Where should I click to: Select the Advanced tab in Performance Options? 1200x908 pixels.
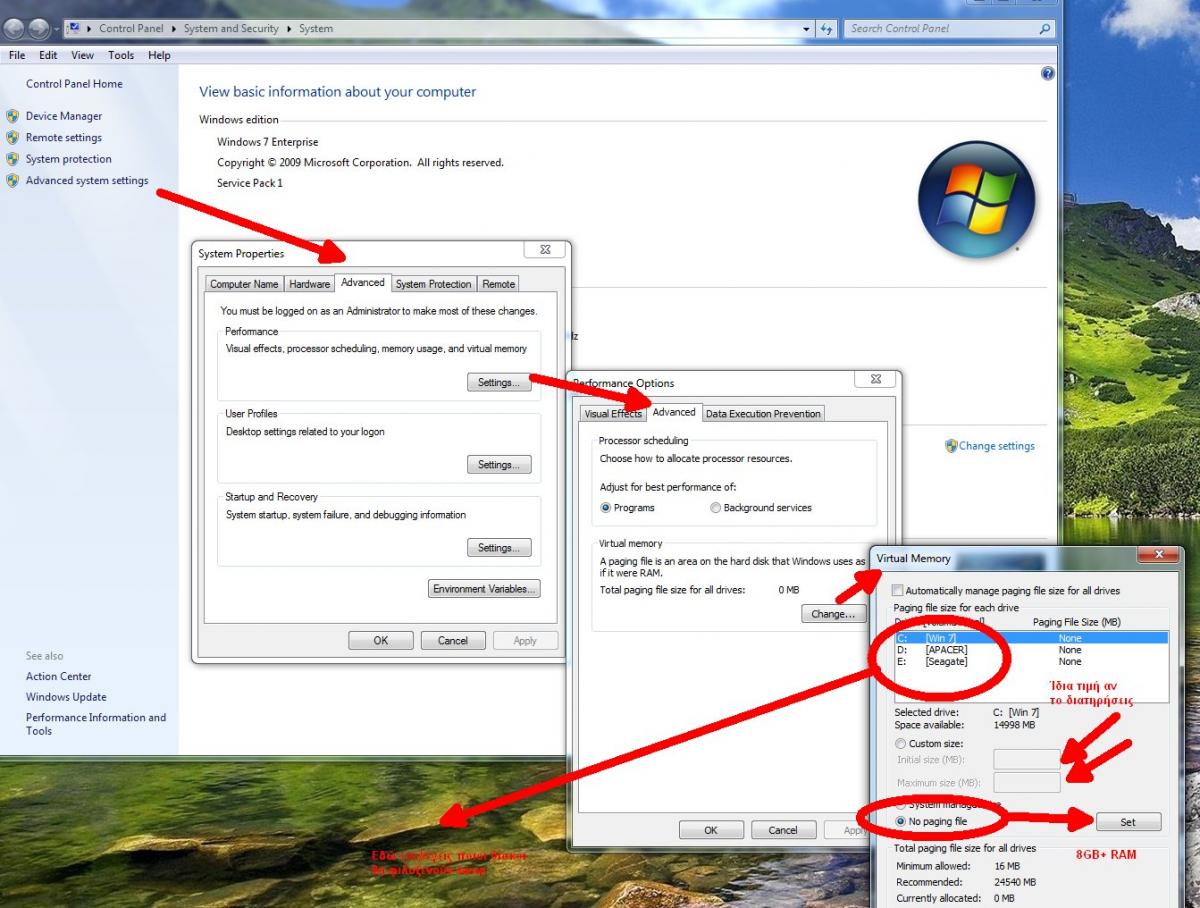coord(674,411)
